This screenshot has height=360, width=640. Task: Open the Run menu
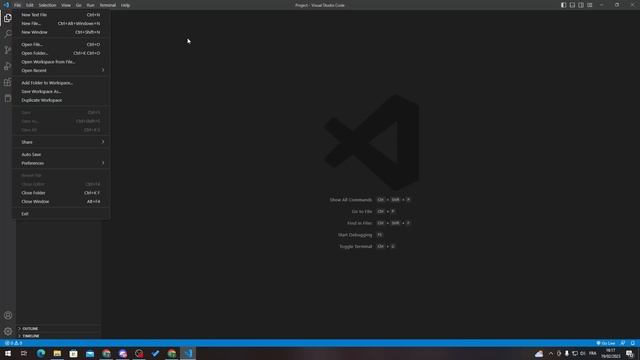pyautogui.click(x=91, y=5)
